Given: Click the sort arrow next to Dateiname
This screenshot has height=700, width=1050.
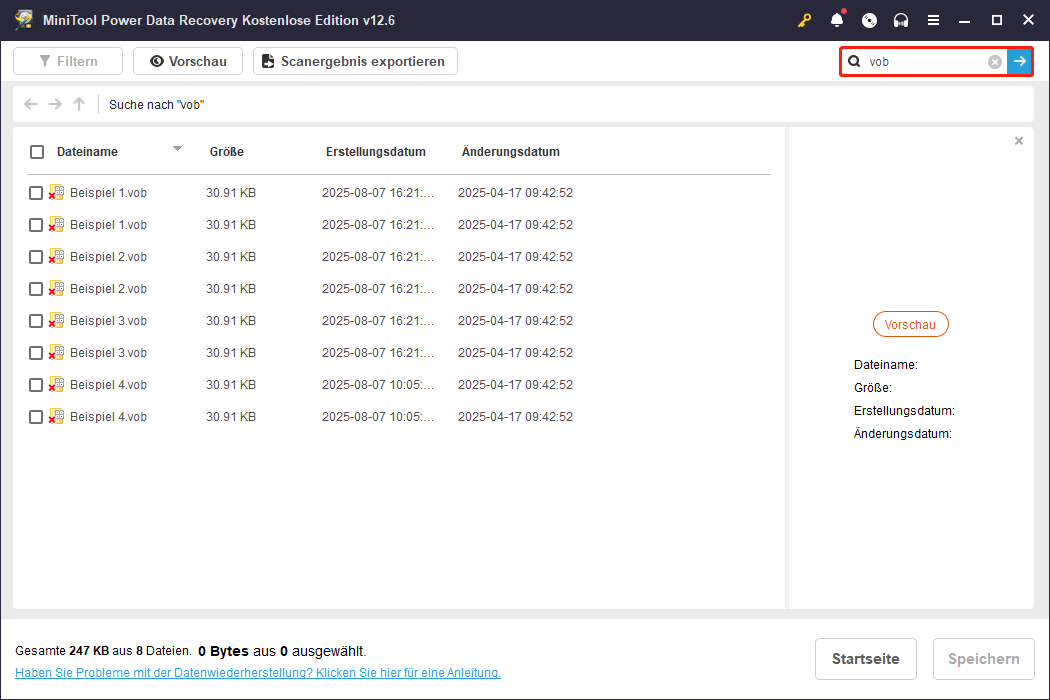Looking at the screenshot, I should 177,149.
